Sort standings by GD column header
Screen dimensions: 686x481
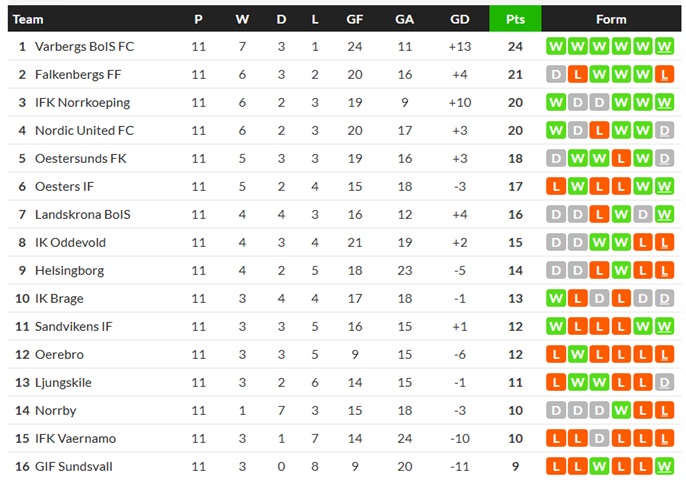click(459, 19)
